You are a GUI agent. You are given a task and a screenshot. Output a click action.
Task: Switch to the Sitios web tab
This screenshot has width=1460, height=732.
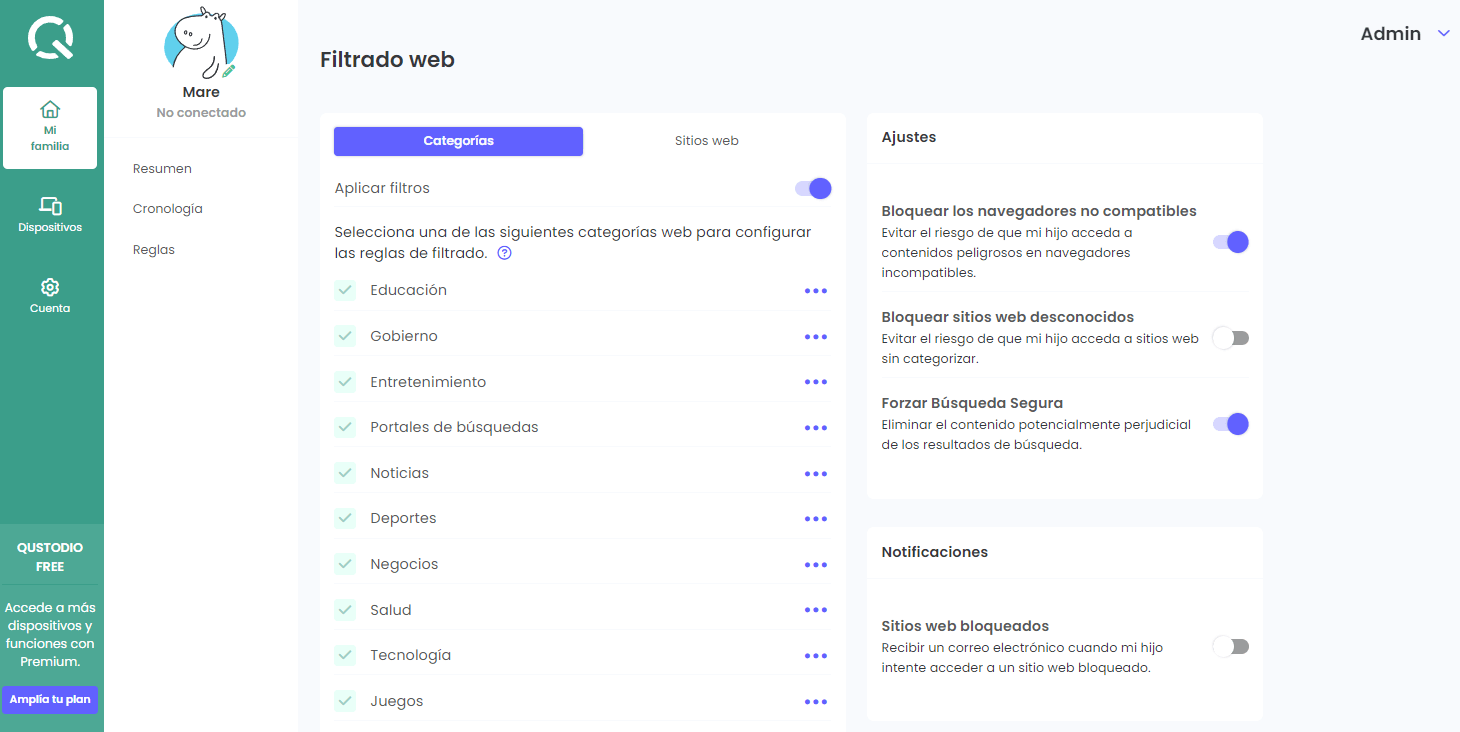(706, 141)
